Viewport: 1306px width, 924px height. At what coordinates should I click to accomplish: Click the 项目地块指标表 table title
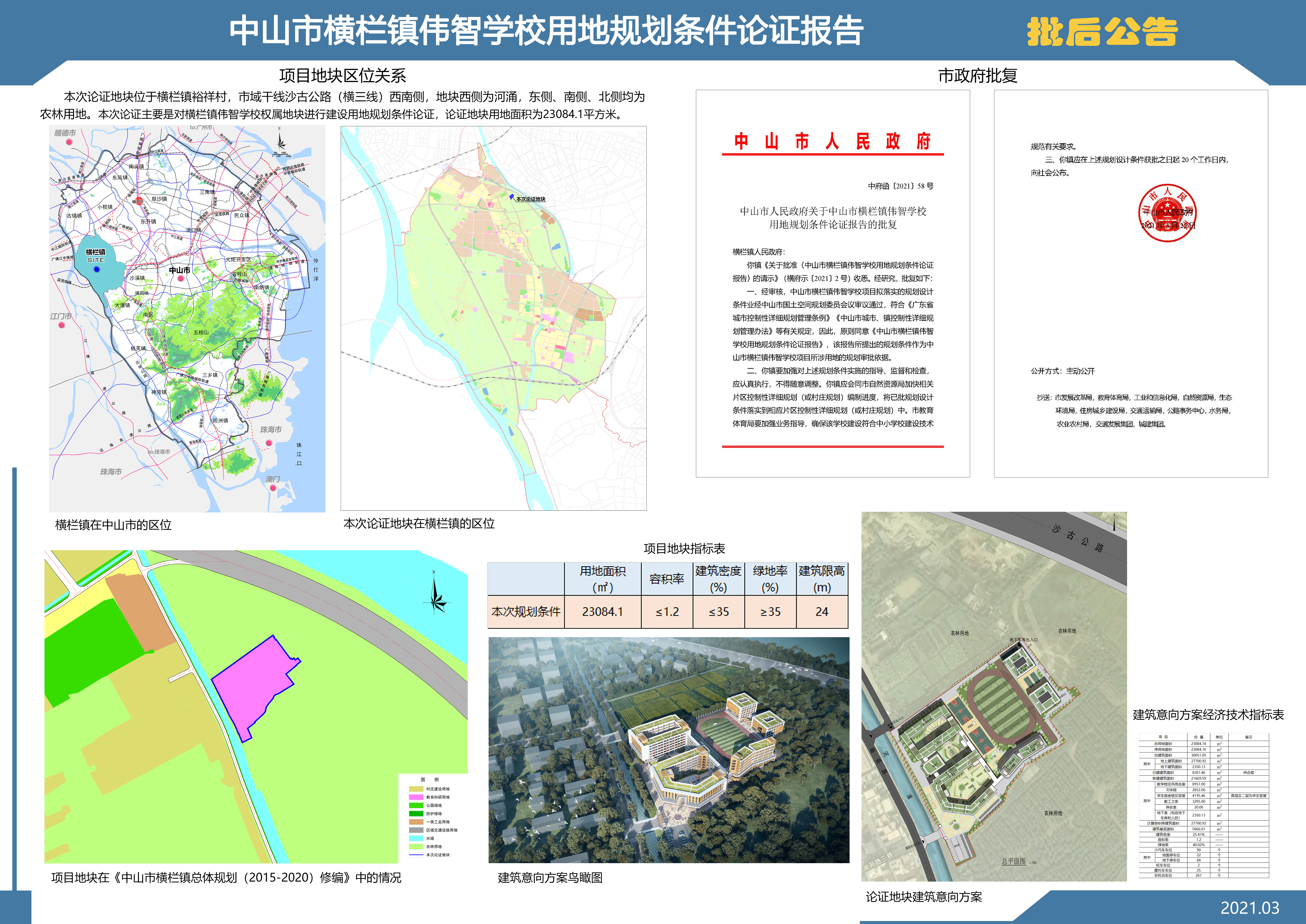tap(684, 548)
